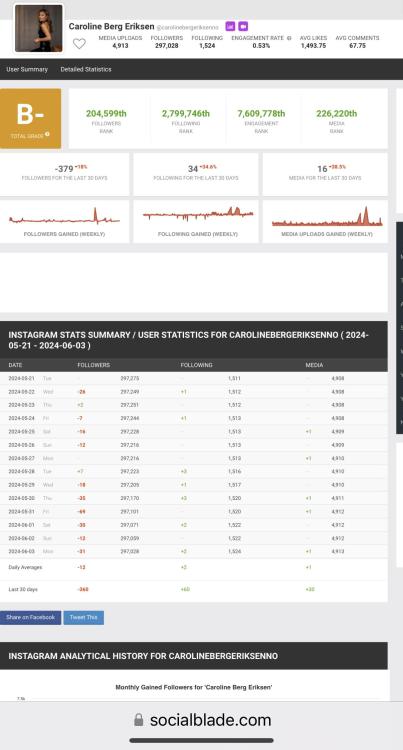
Task: Click Last 30 days followers total -368
Action: click(83, 590)
